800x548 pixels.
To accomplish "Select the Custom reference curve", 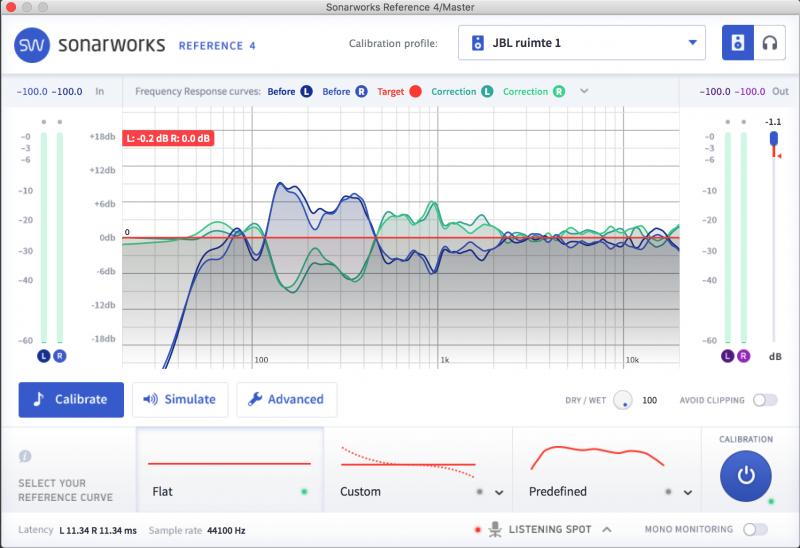I will click(417, 470).
